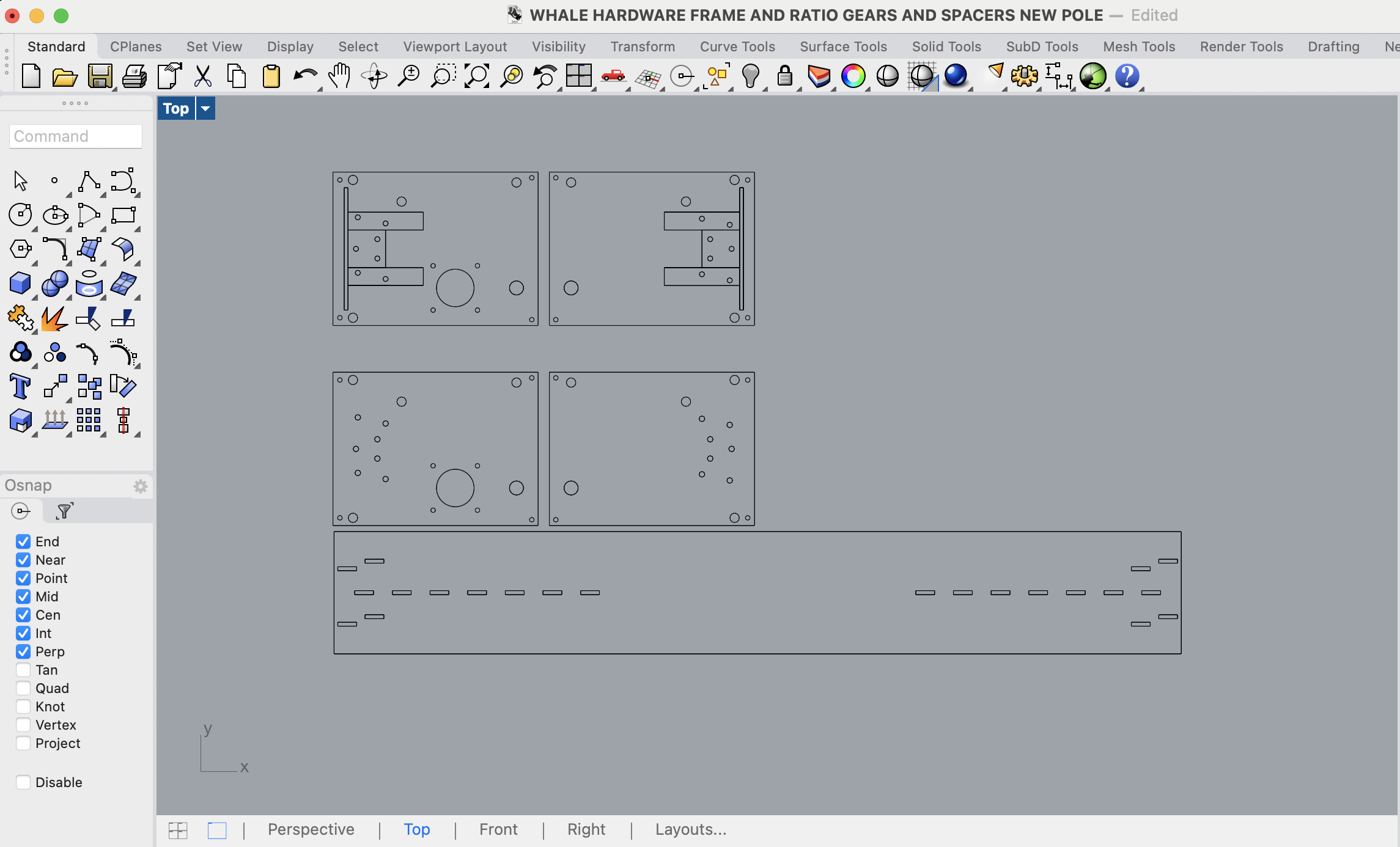
Task: Enable the Tan osnap
Action: click(23, 670)
